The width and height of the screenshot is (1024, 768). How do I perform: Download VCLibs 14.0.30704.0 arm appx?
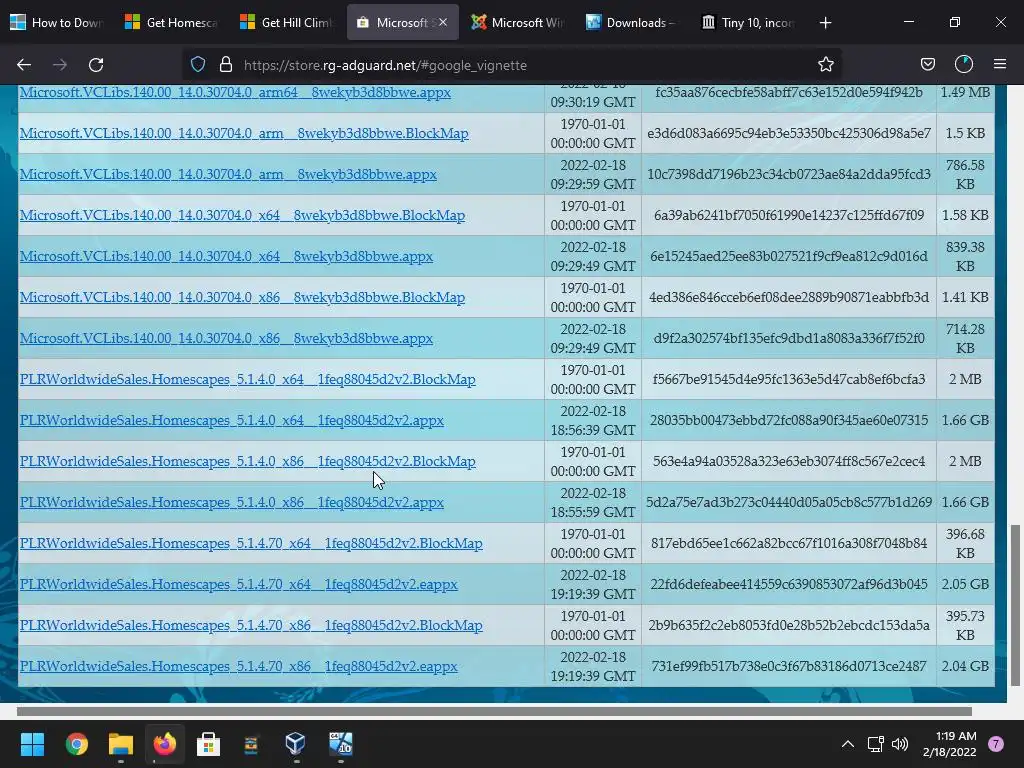[228, 174]
